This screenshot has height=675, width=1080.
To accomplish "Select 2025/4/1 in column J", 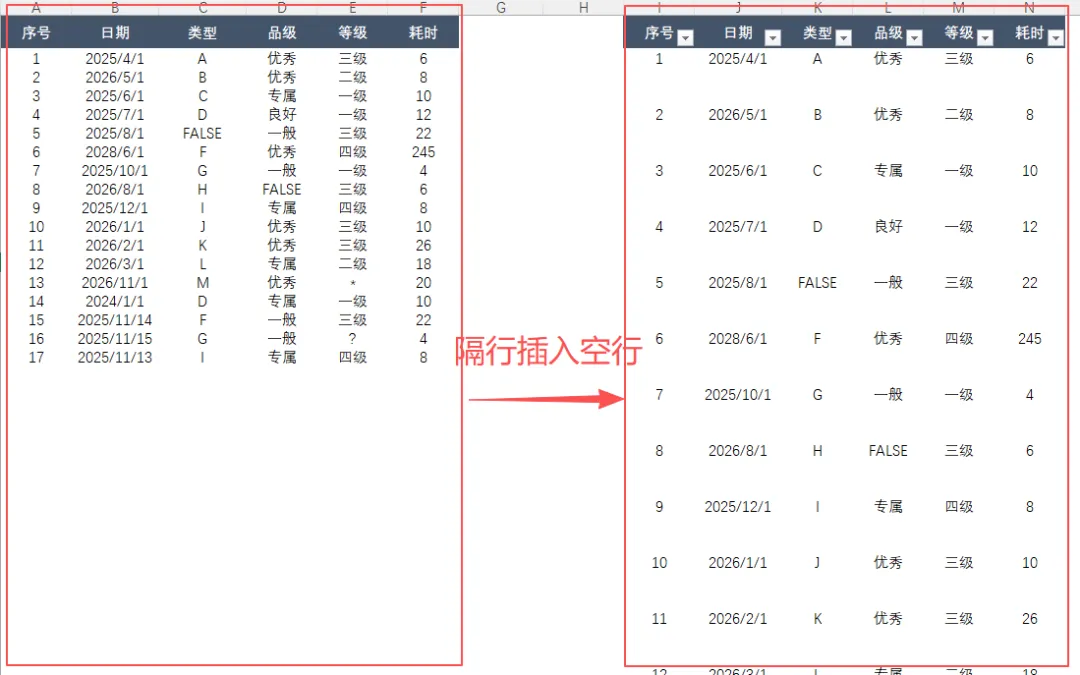I will [x=738, y=59].
